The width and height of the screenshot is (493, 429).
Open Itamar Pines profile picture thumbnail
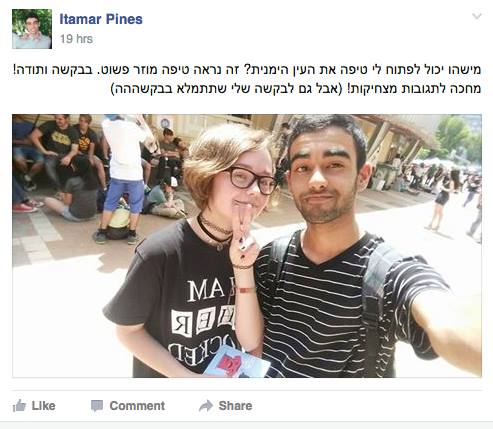pos(32,29)
